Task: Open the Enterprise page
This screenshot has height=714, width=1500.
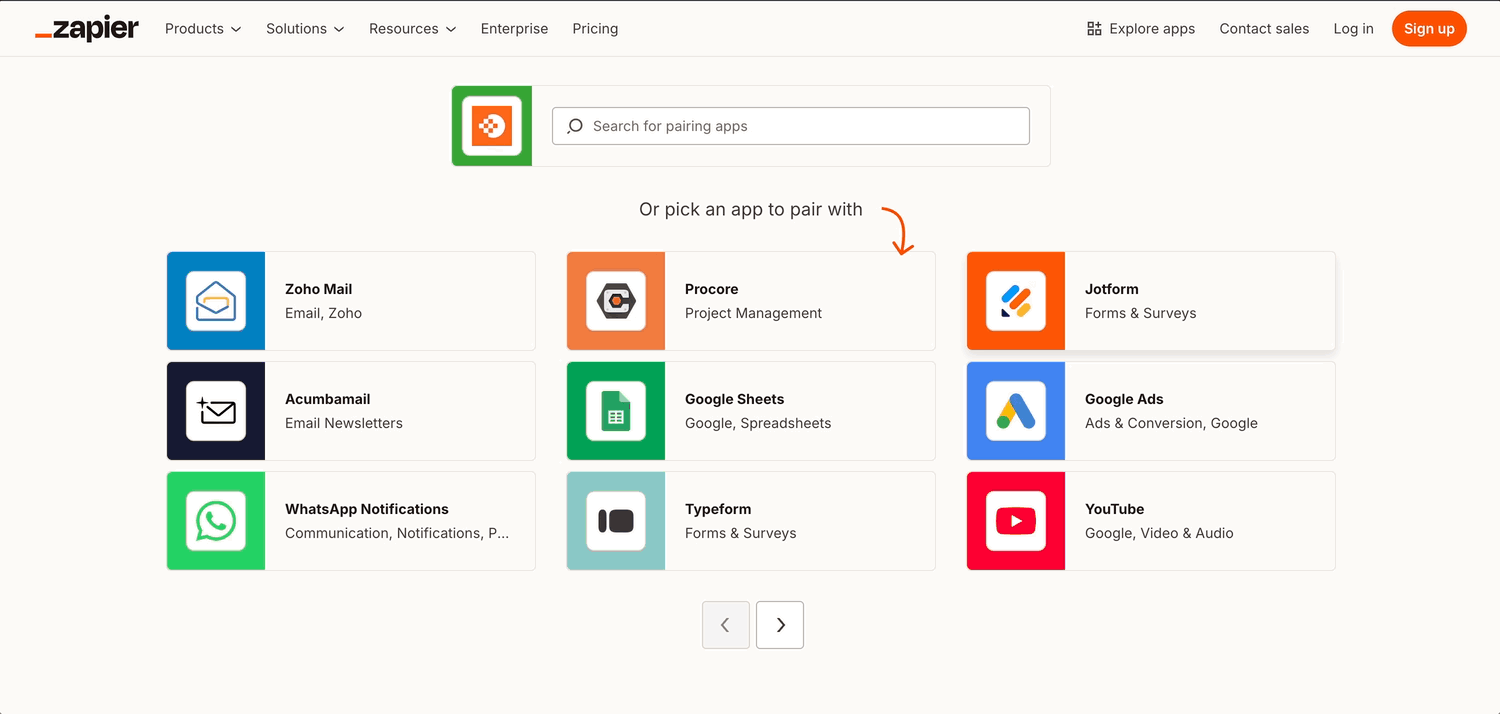Action: (x=514, y=29)
